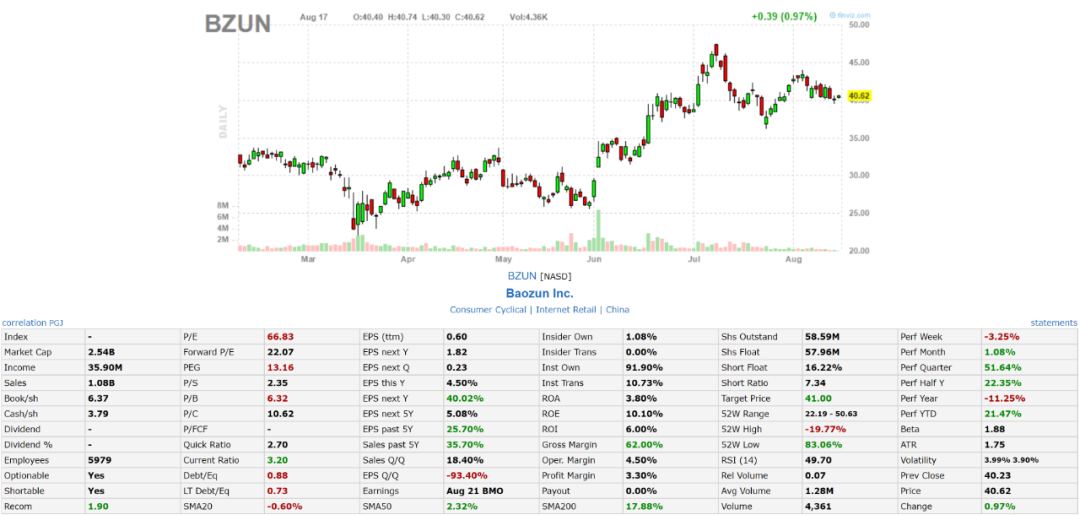Click the EPS (ttm) value 0.60
The width and height of the screenshot is (1080, 515).
coord(457,337)
